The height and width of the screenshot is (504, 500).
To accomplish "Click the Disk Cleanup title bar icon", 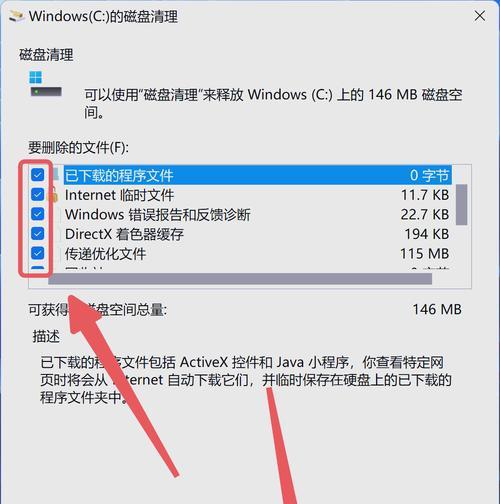I will (x=16, y=16).
